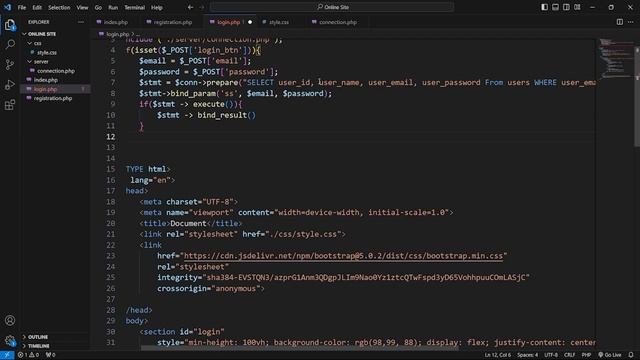Screen dimensions: 640x360
Task: Open the bootstrap CDN link in code
Action: coord(343,256)
